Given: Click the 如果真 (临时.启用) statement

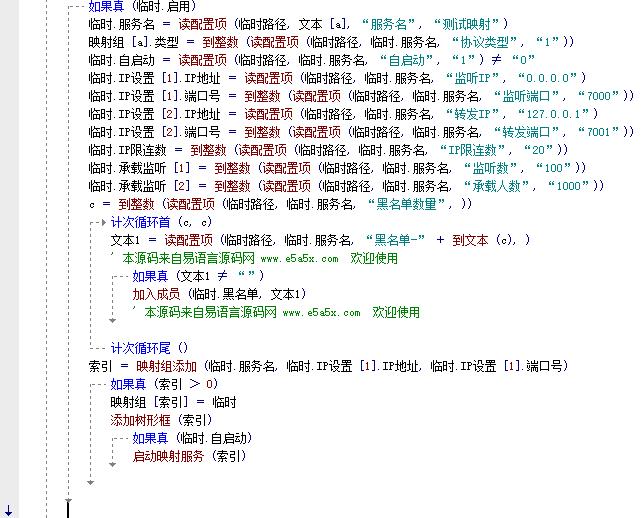Looking at the screenshot, I should pos(143,6).
